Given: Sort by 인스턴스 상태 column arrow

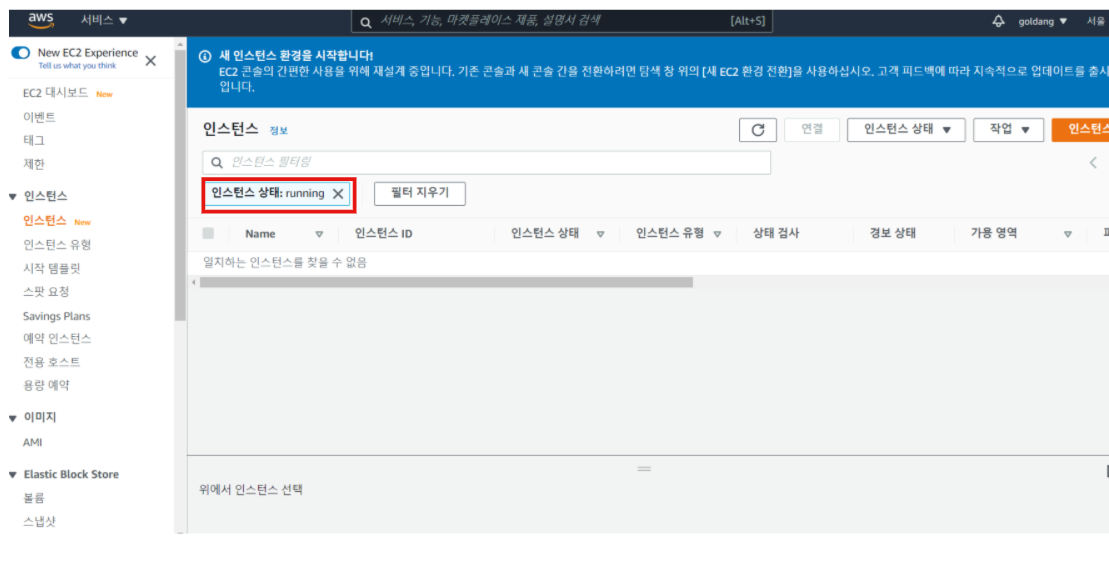Looking at the screenshot, I should [x=600, y=234].
